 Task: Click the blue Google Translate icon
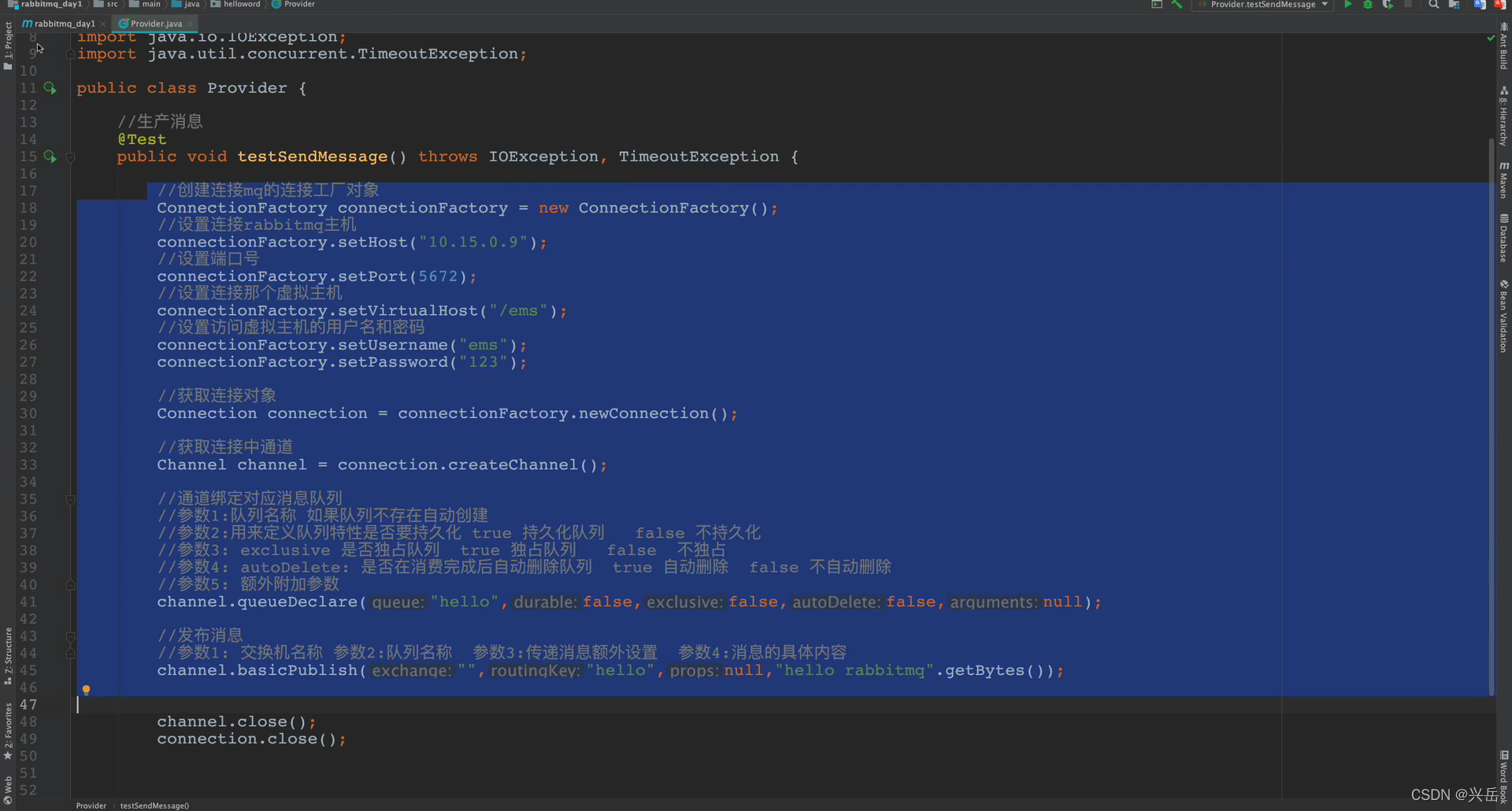(x=1480, y=5)
